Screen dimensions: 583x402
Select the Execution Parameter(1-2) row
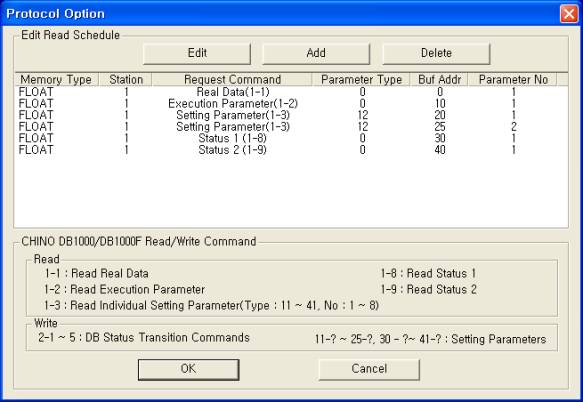pyautogui.click(x=291, y=104)
